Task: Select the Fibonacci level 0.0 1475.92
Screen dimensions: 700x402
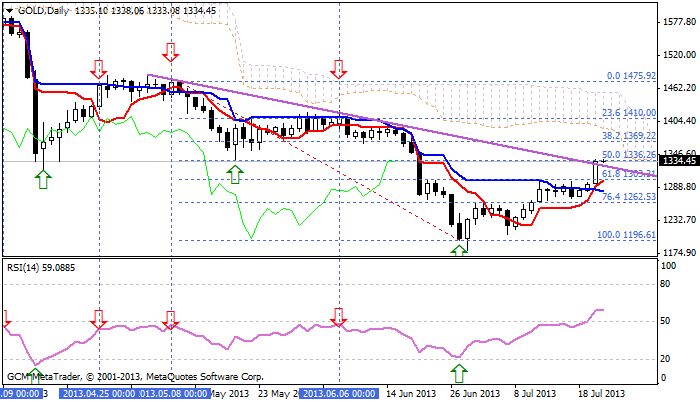Action: pyautogui.click(x=631, y=76)
